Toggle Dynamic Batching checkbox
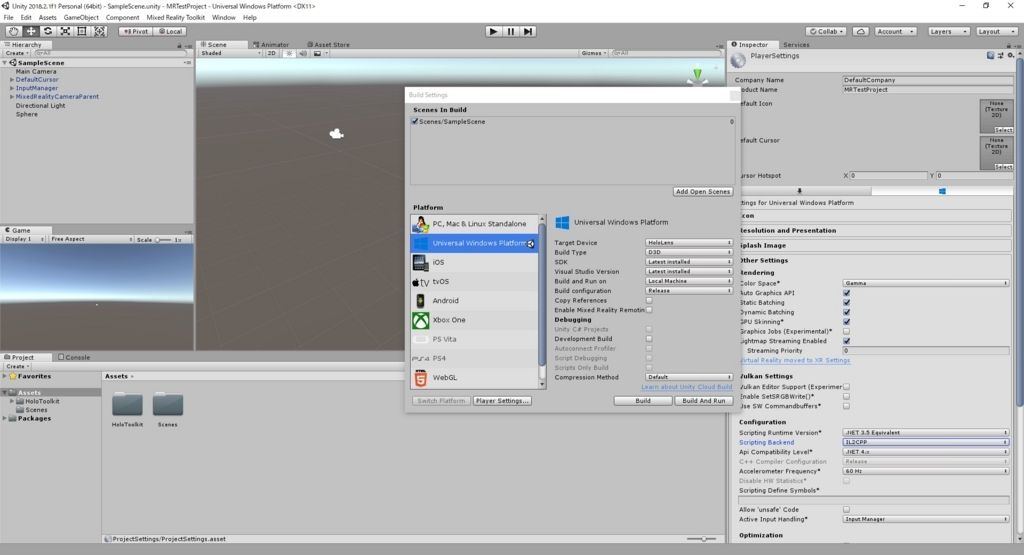Viewport: 1024px width, 555px height. point(847,312)
